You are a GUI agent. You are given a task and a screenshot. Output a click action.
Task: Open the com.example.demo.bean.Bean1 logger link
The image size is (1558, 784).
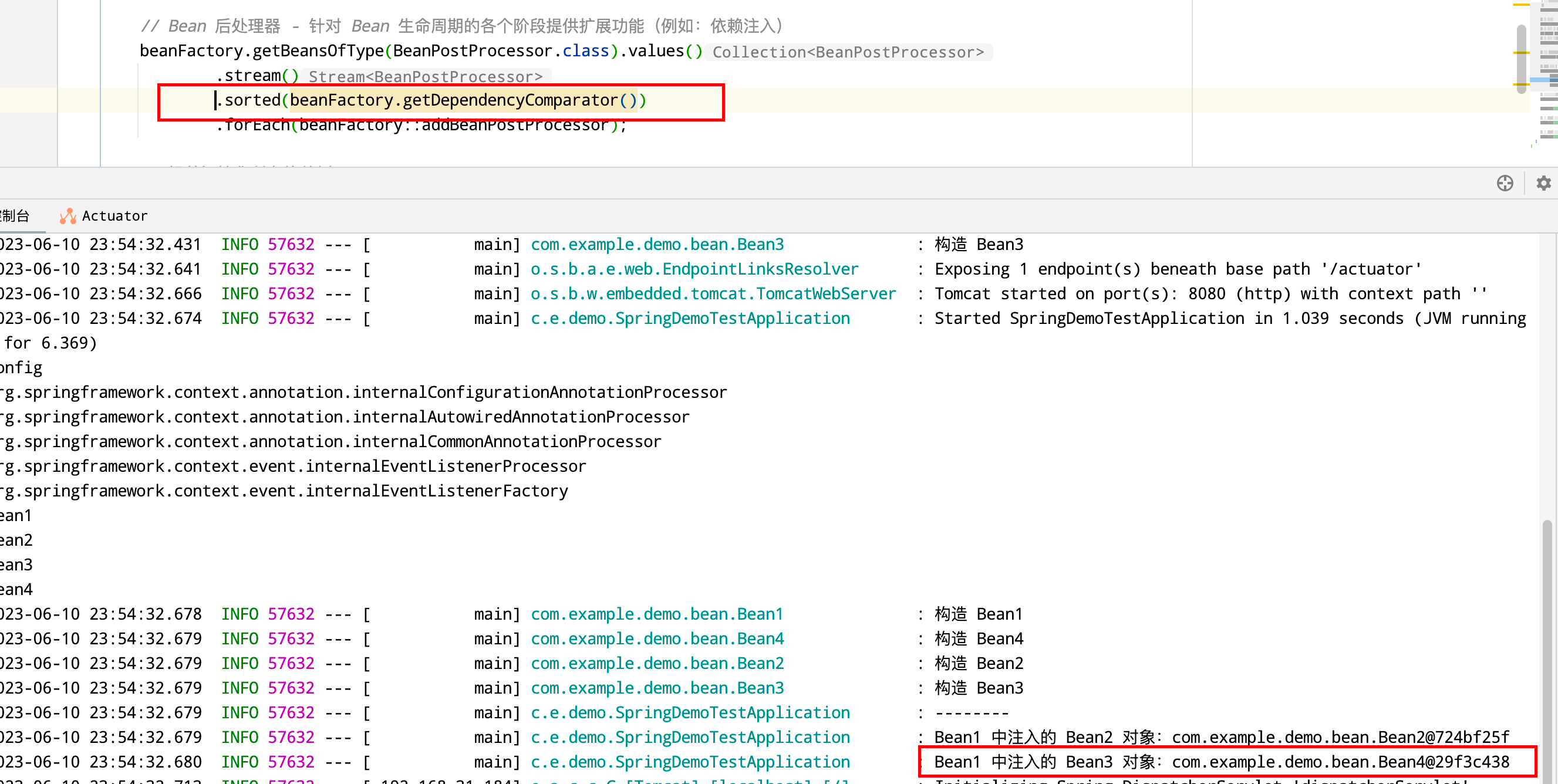(657, 614)
